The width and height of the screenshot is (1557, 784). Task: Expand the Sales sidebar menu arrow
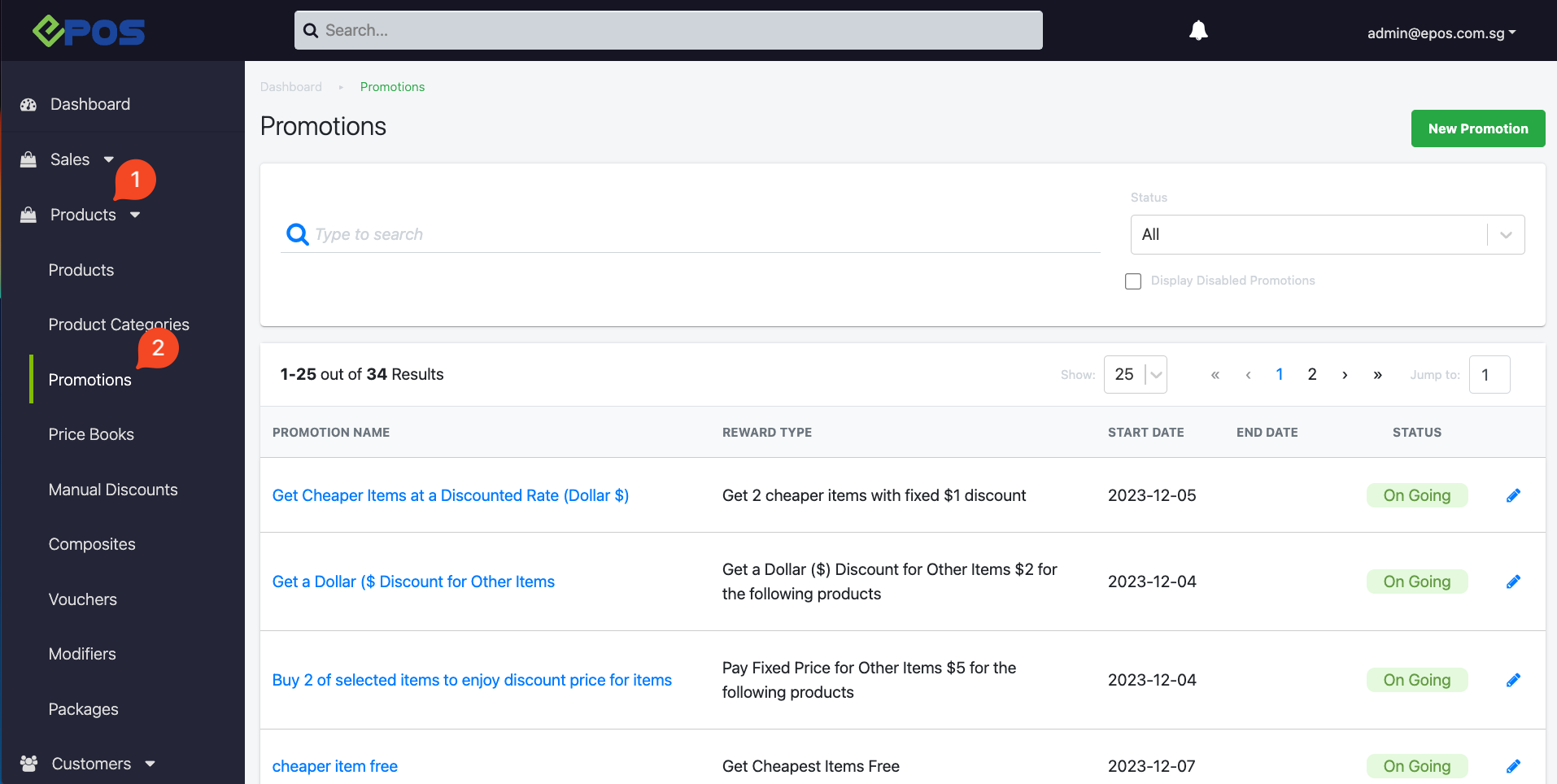109,159
